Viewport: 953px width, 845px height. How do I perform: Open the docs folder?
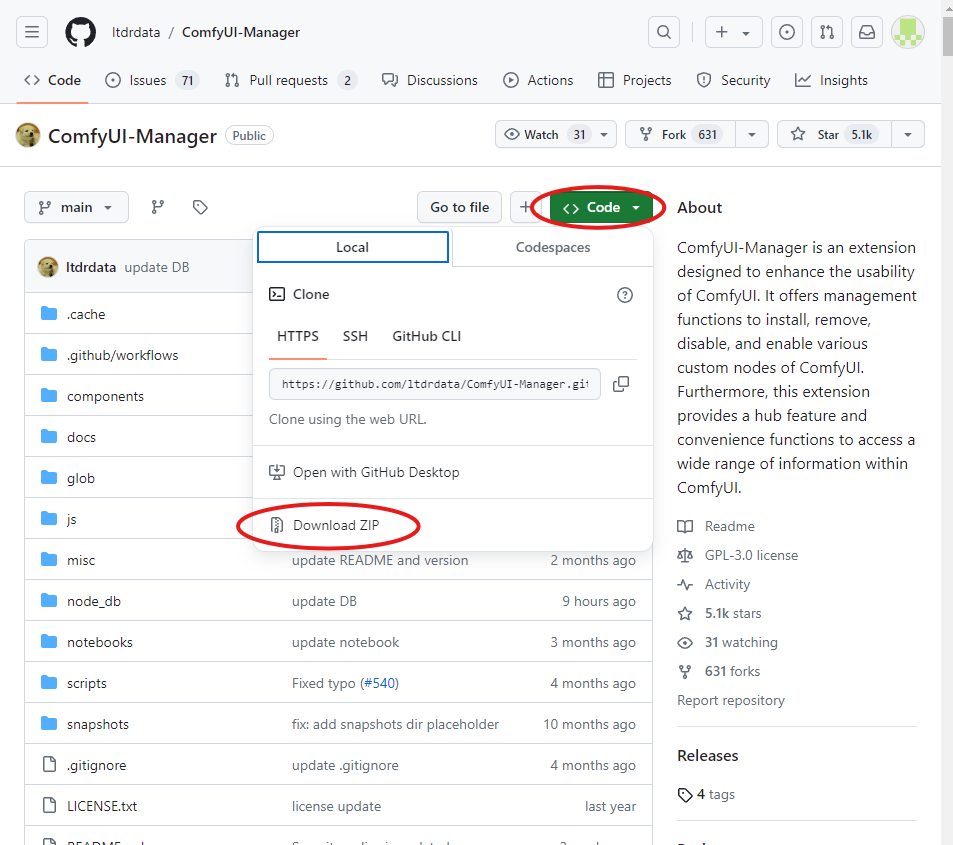pos(81,437)
